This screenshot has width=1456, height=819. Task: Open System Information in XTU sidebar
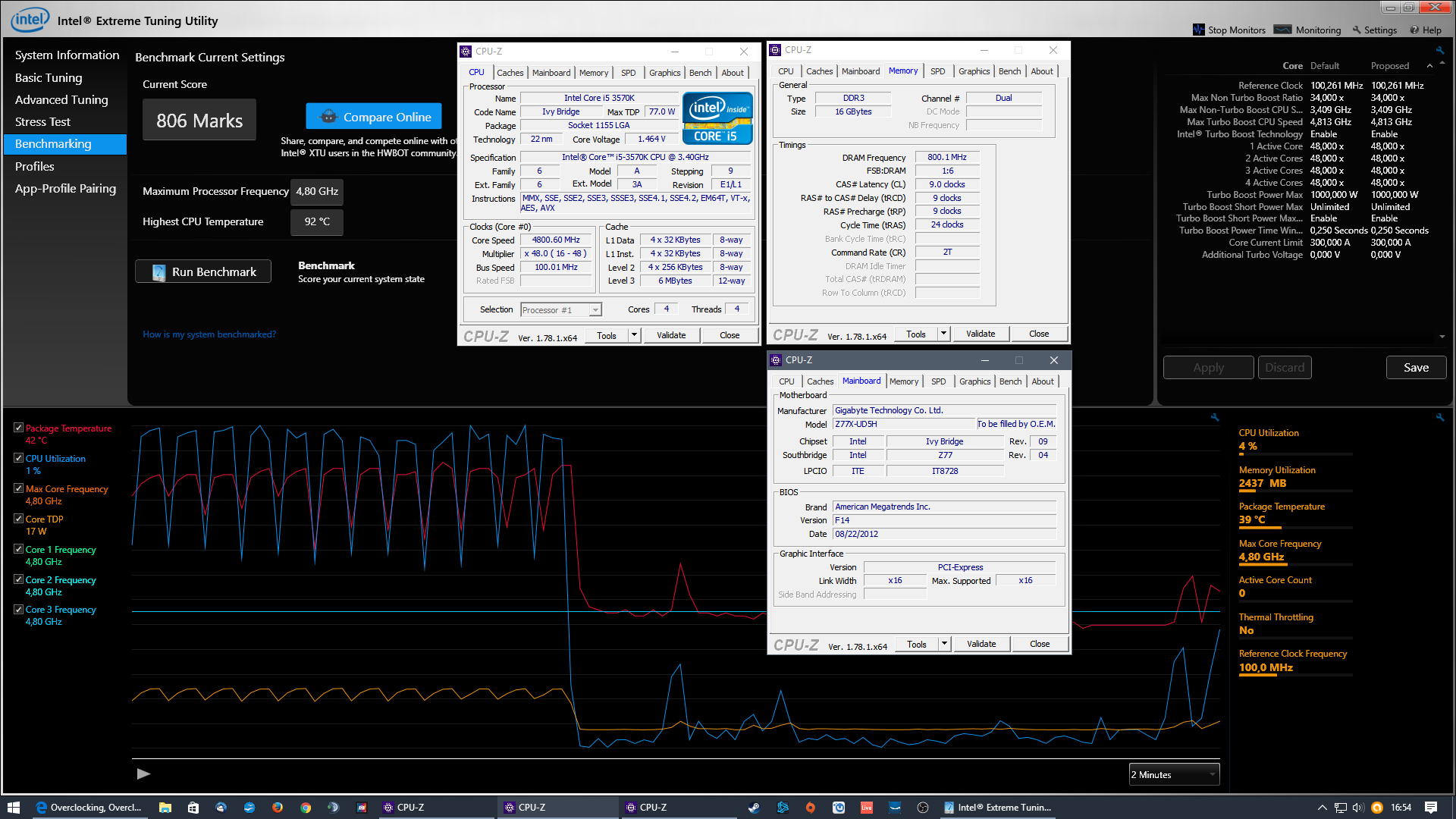point(67,55)
